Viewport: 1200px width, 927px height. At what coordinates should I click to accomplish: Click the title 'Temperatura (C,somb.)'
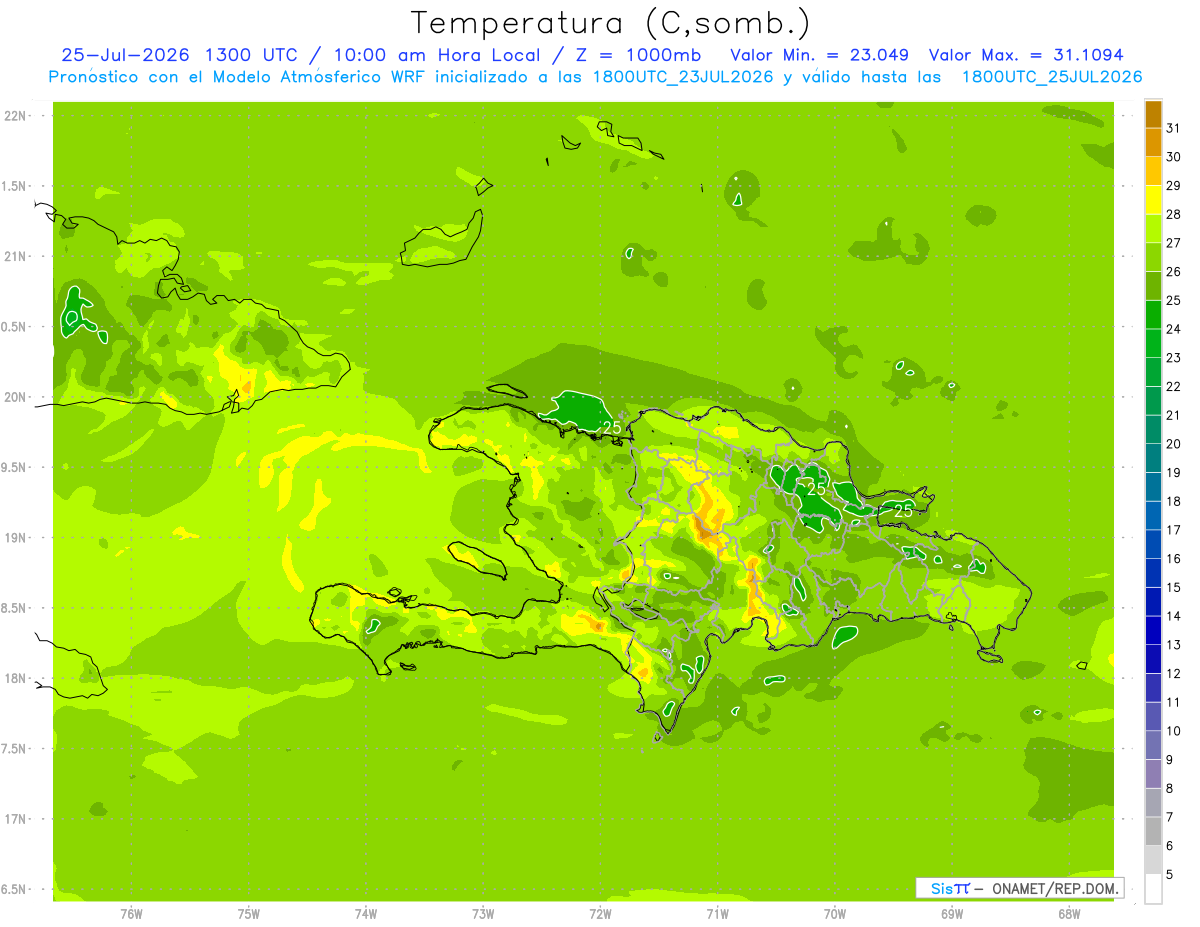pyautogui.click(x=610, y=23)
